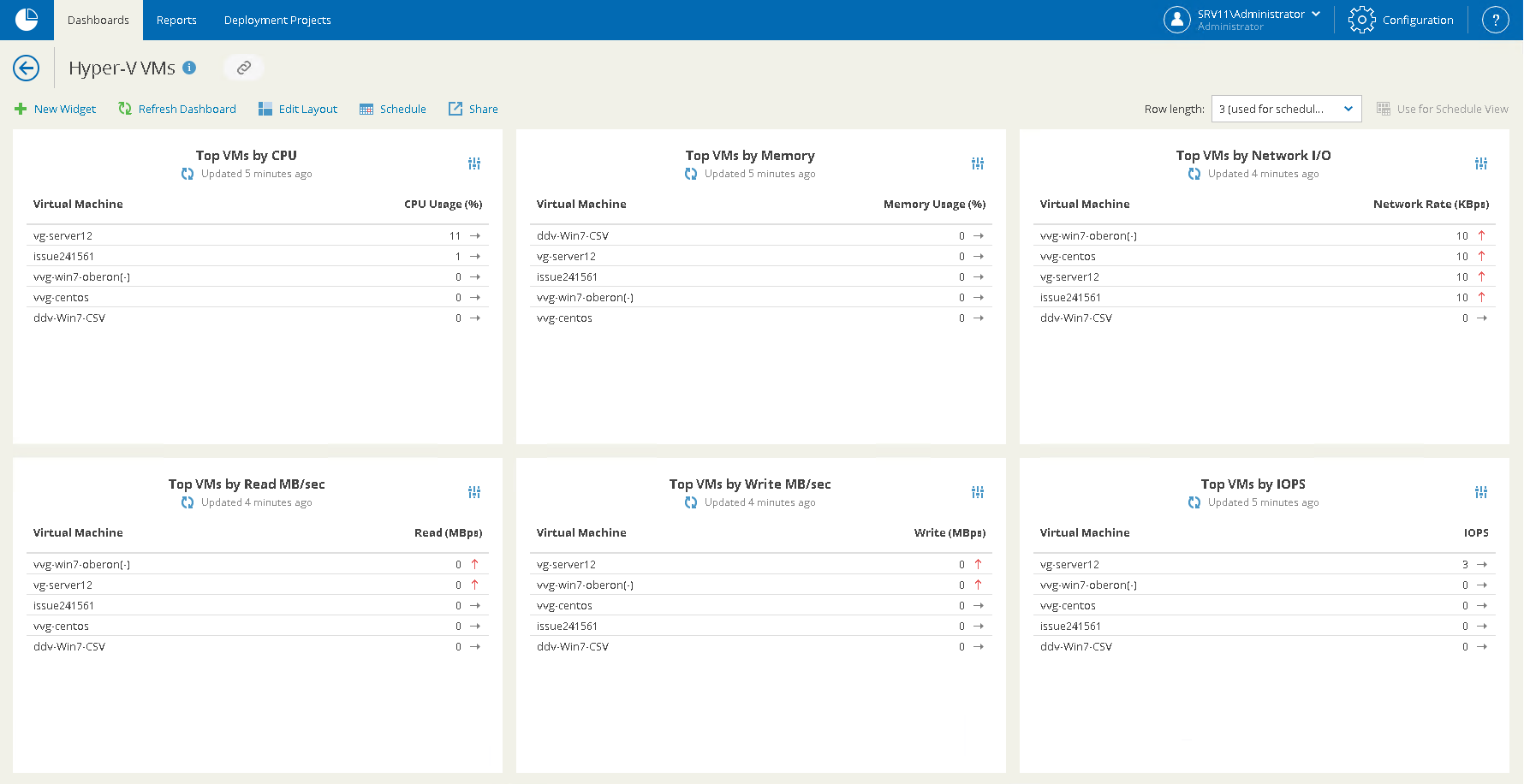Click the Share button
Image resolution: width=1524 pixels, height=784 pixels.
click(473, 109)
